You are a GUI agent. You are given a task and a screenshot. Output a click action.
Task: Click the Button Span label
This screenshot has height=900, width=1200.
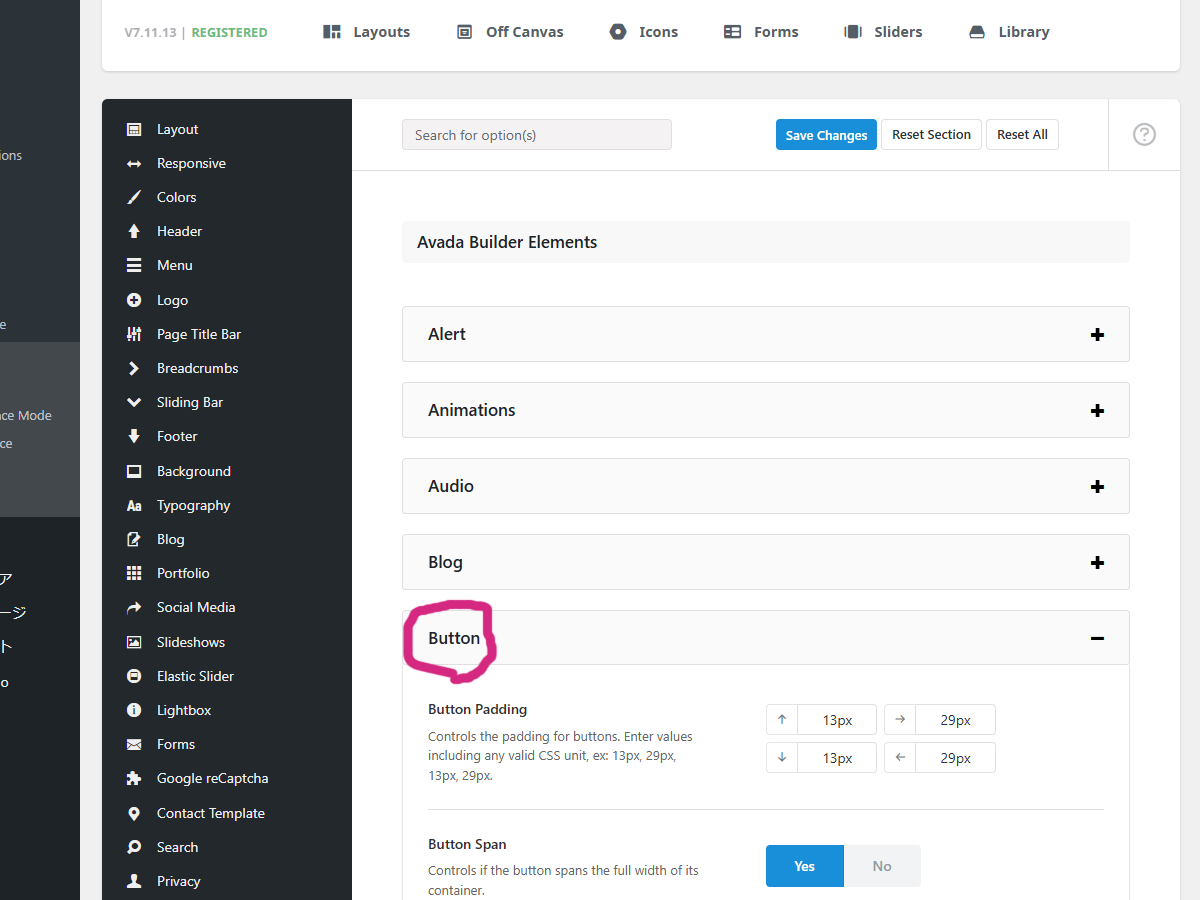tap(467, 844)
